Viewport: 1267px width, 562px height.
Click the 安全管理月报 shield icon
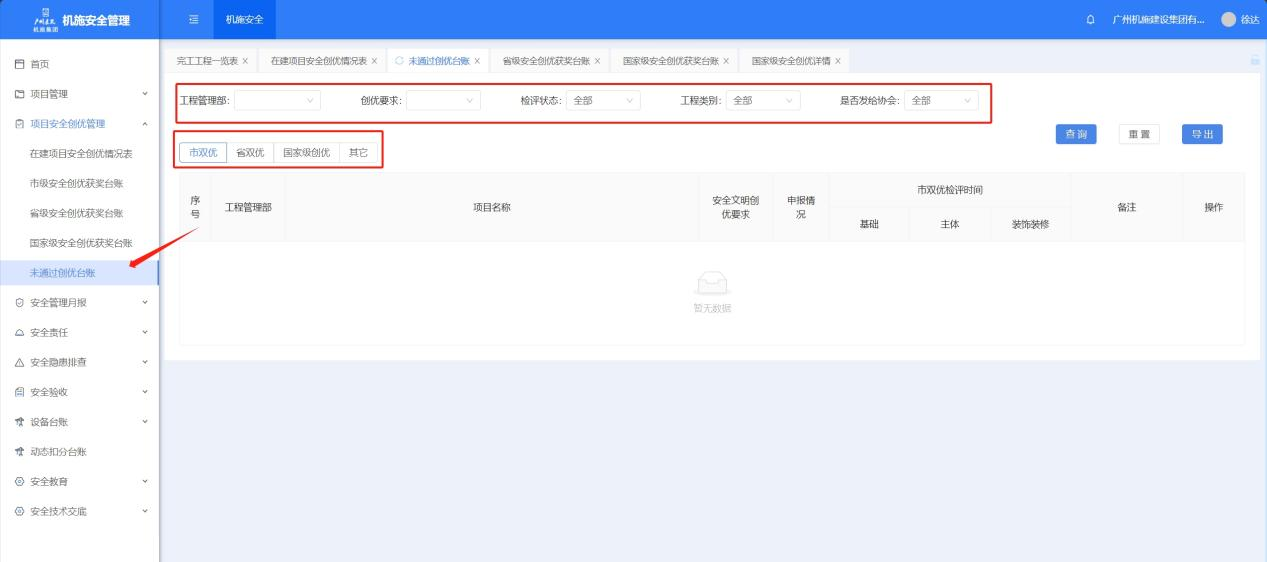[20, 302]
